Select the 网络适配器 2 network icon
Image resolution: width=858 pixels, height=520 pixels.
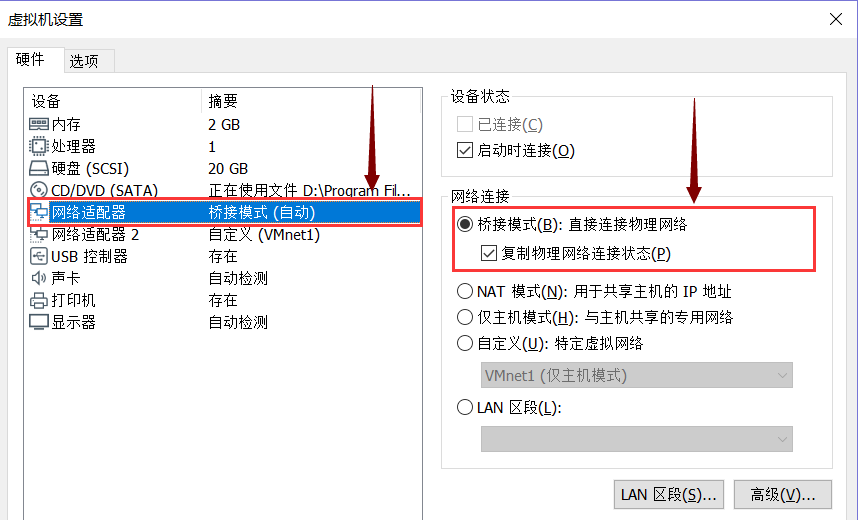[39, 234]
